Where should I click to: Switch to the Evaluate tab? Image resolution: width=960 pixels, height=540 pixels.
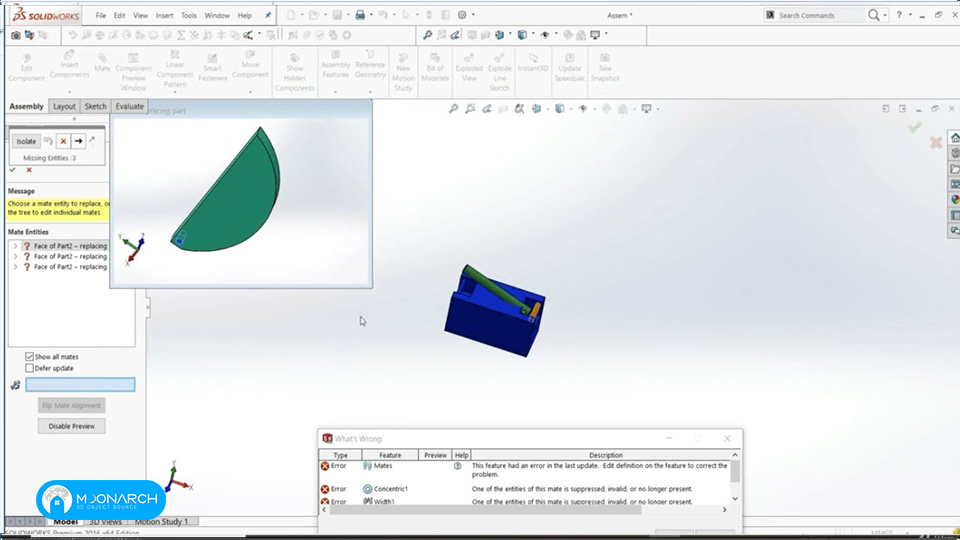pyautogui.click(x=130, y=106)
